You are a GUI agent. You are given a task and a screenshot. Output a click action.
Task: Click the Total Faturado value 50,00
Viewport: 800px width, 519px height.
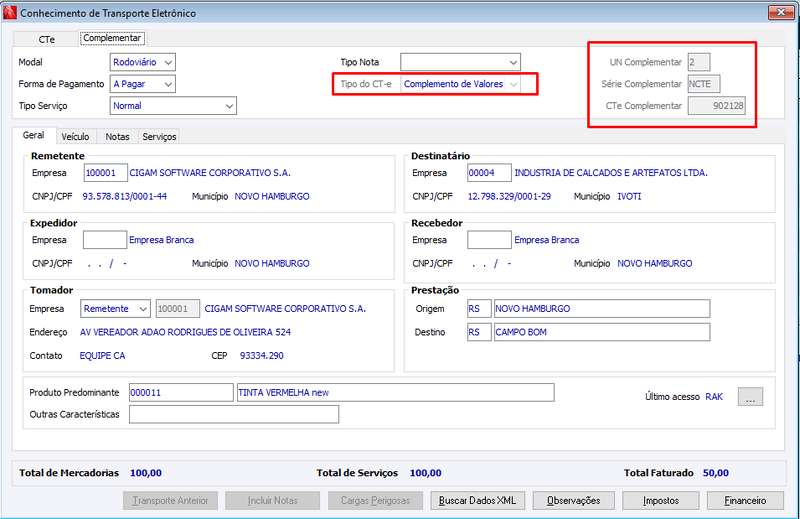pos(716,473)
